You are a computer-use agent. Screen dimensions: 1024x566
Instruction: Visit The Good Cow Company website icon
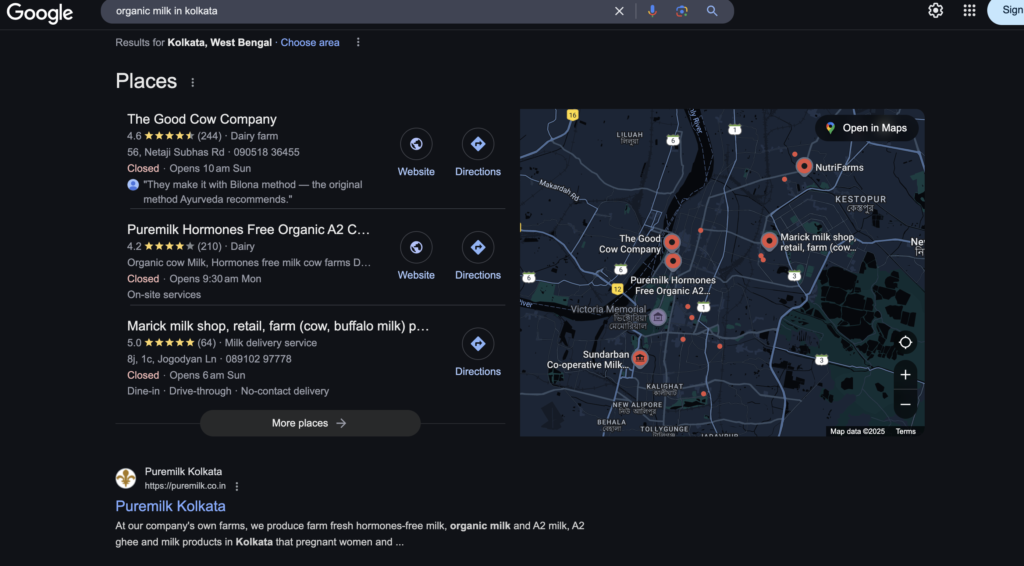point(416,144)
